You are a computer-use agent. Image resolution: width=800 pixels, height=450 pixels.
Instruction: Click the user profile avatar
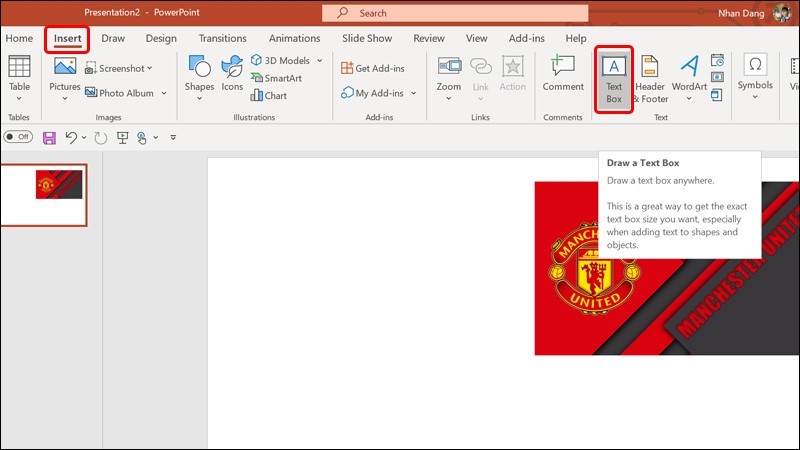tap(782, 13)
